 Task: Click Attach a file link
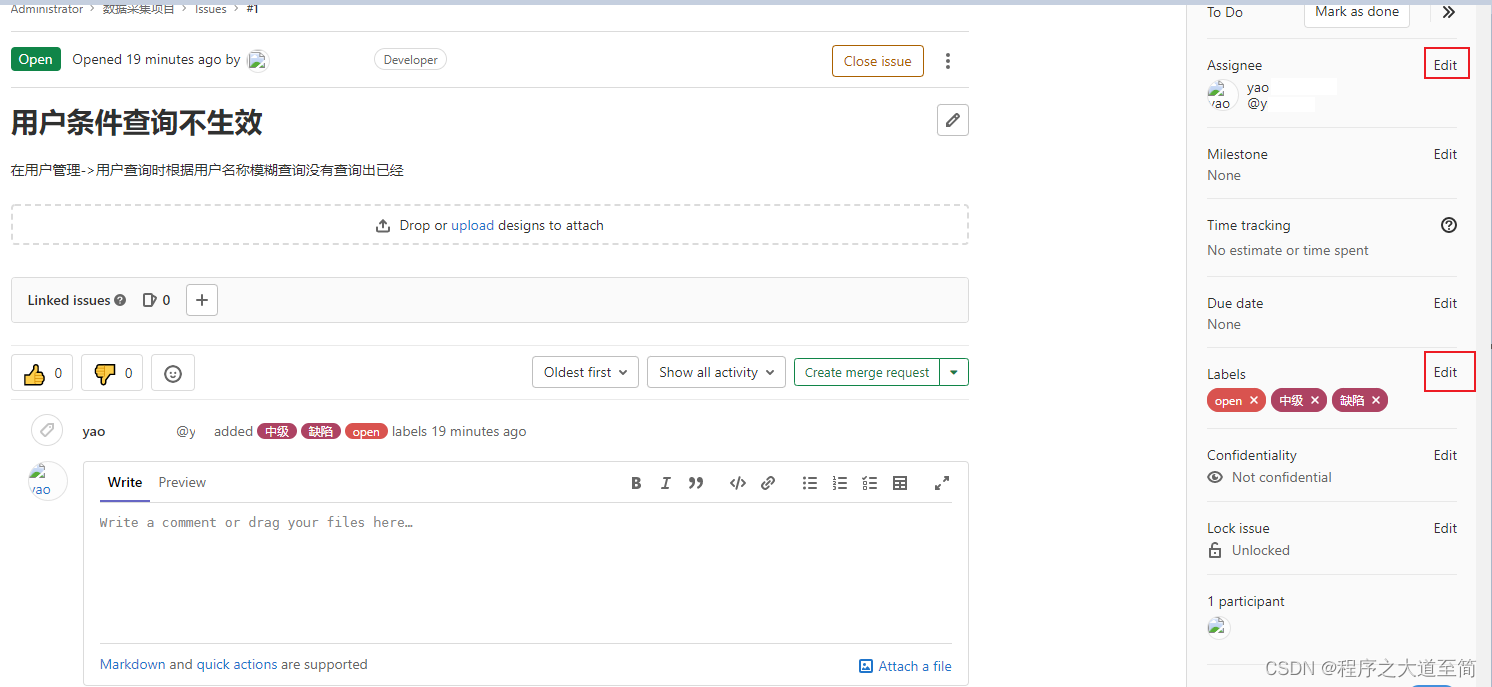905,666
